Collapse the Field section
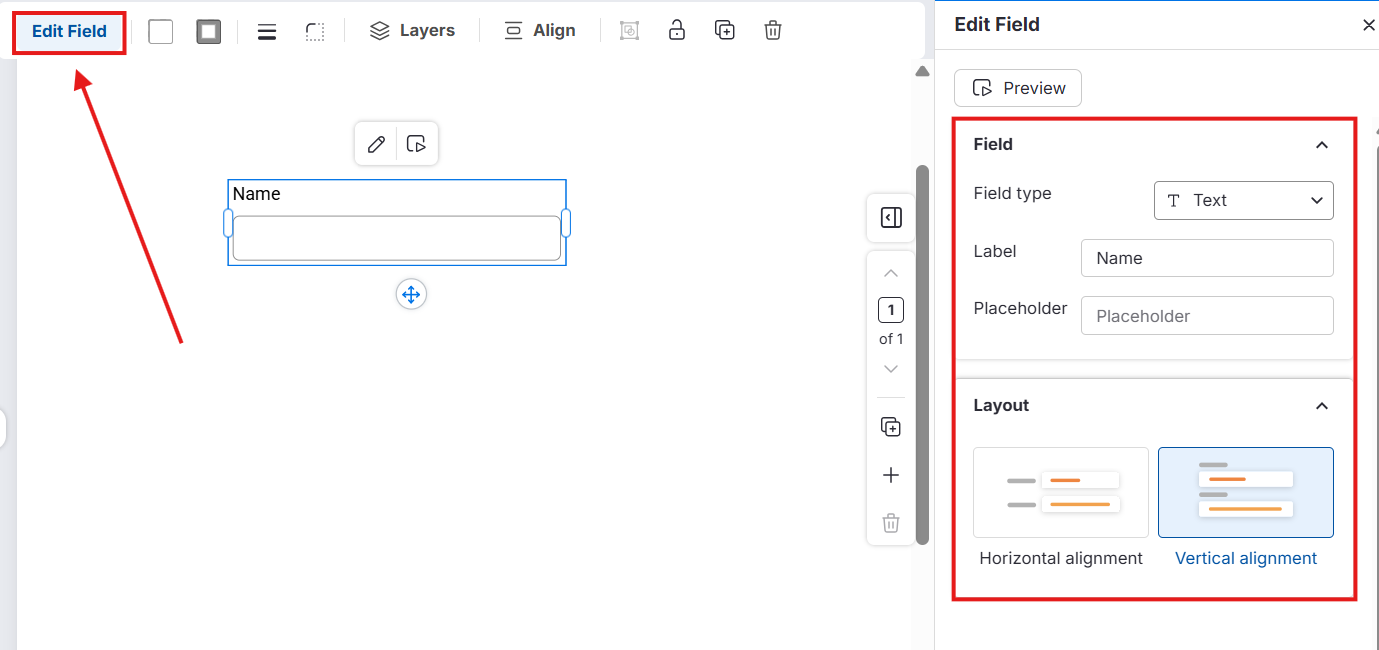Viewport: 1379px width, 650px height. 1322,144
